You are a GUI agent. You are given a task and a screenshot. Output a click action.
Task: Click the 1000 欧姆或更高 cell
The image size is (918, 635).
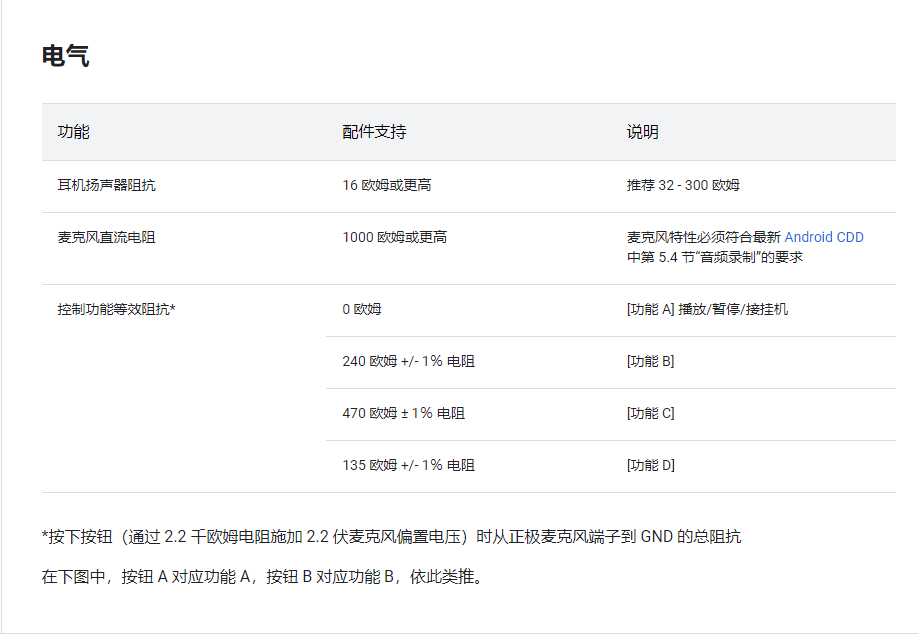point(394,237)
